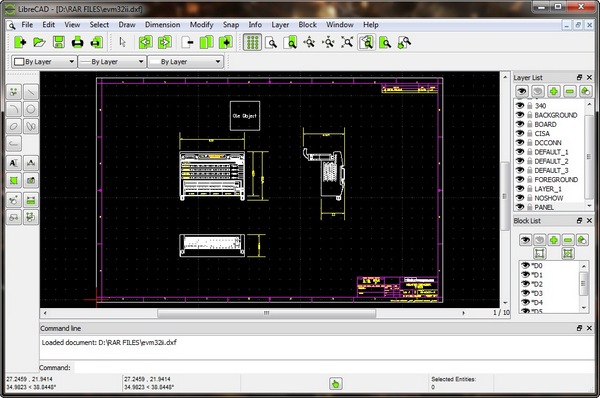Open a file with the folder icon
This screenshot has width=600, height=398.
(39, 42)
